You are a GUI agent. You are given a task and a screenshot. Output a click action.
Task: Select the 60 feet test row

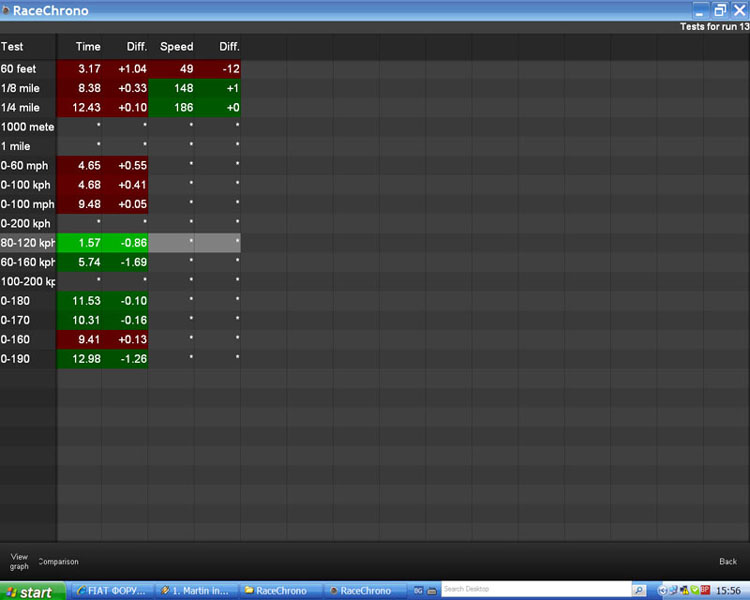pos(28,69)
